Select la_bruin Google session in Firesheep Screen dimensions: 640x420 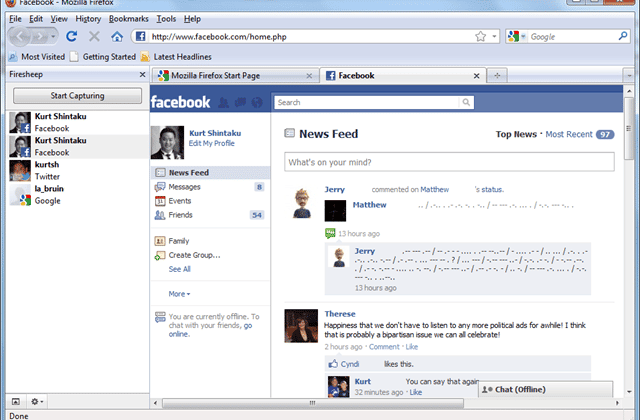point(78,195)
